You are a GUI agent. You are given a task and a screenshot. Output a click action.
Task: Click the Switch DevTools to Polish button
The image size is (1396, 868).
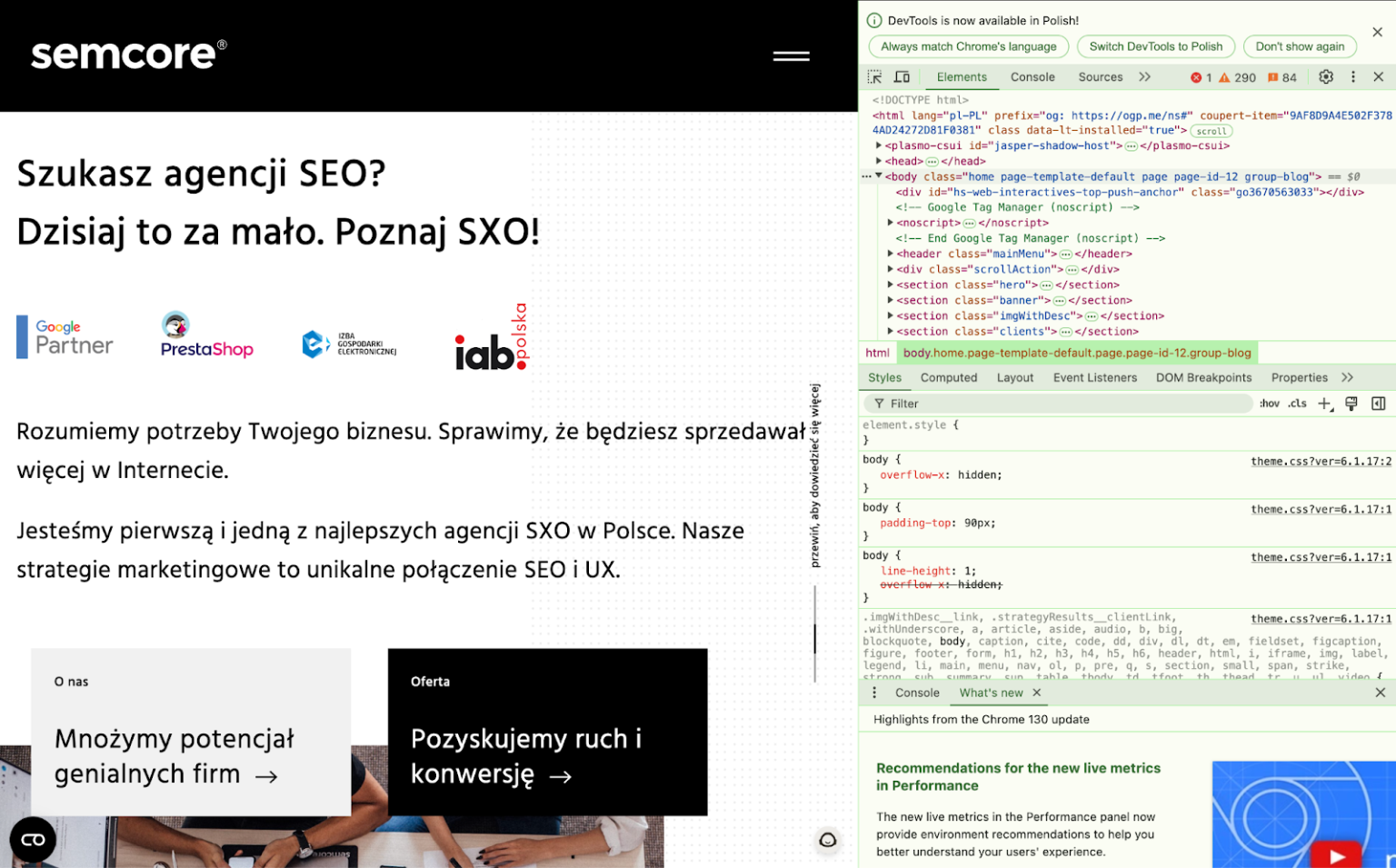(1155, 46)
